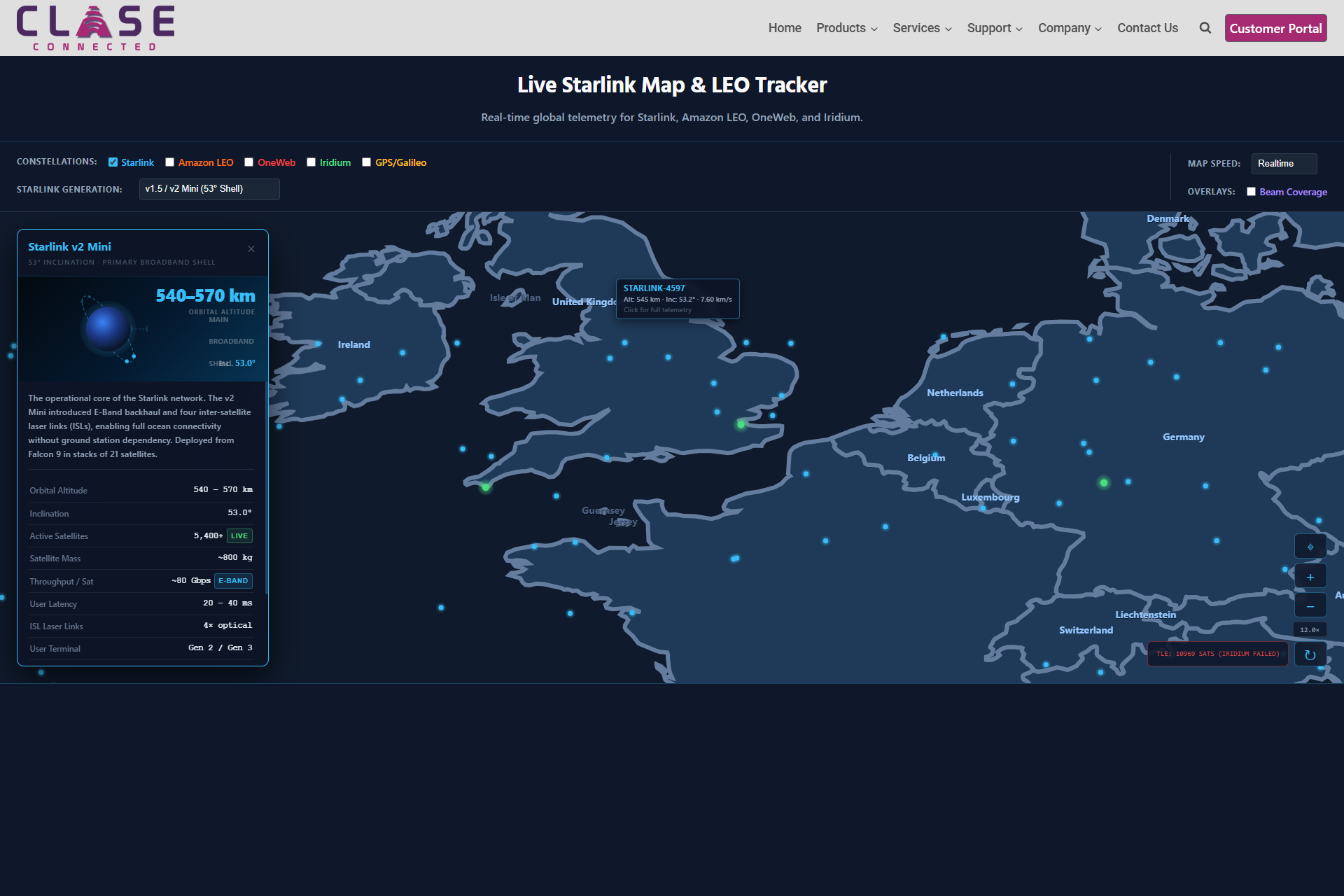
Task: Click the refresh TLE data button
Action: coord(1310,655)
